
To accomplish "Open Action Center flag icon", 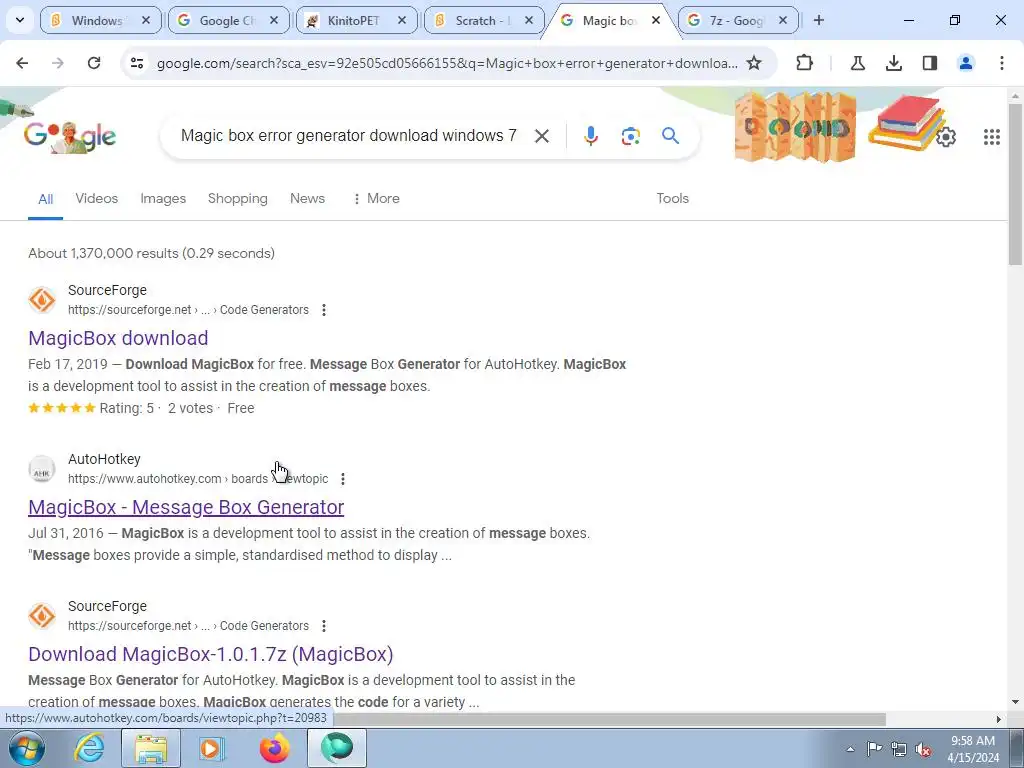I will tap(874, 749).
